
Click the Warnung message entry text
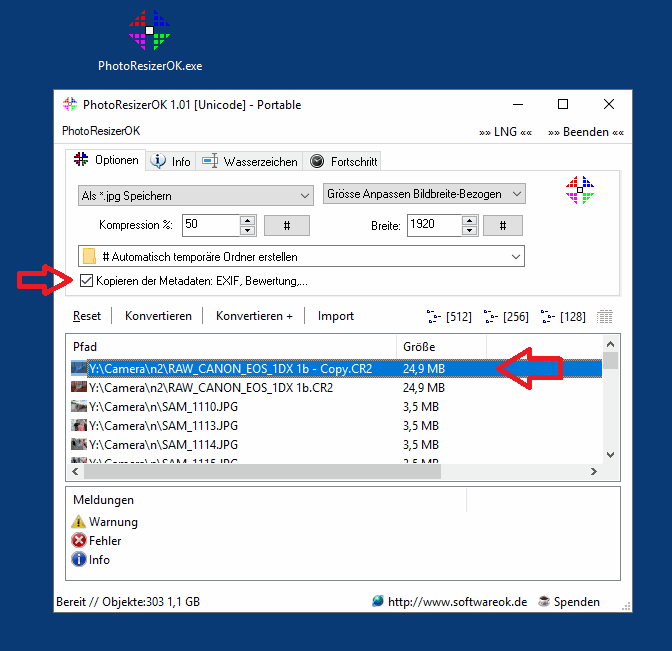pyautogui.click(x=113, y=522)
